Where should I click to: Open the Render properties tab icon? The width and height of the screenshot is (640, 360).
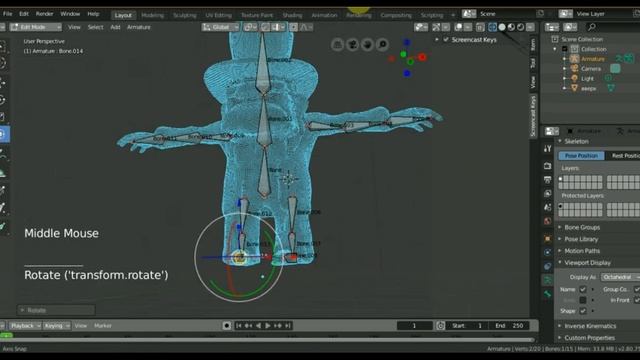click(x=547, y=166)
